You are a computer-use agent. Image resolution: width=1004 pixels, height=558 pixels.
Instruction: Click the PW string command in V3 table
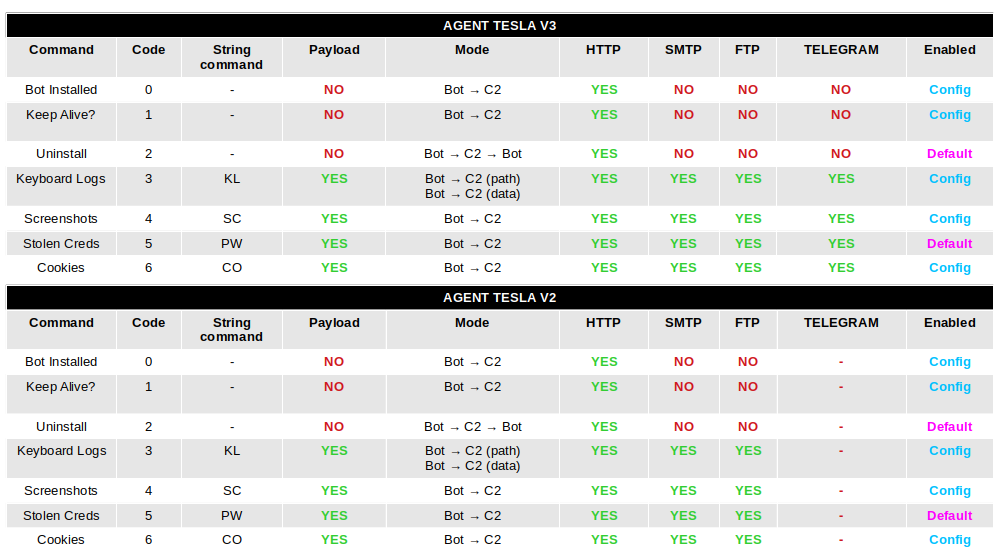click(232, 244)
